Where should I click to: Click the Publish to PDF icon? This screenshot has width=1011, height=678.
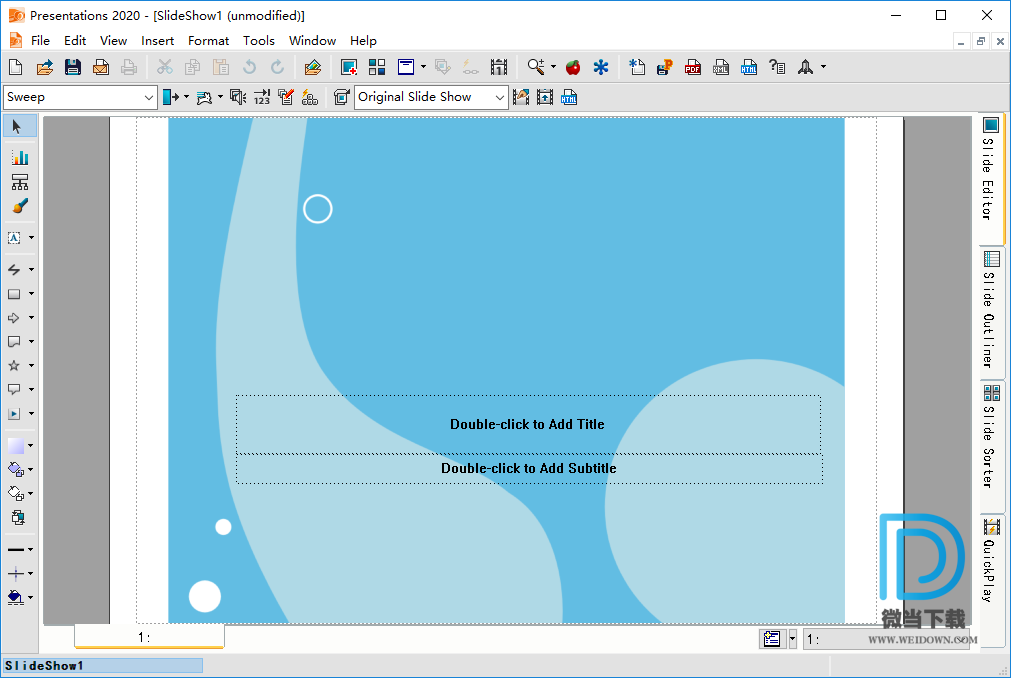[692, 67]
